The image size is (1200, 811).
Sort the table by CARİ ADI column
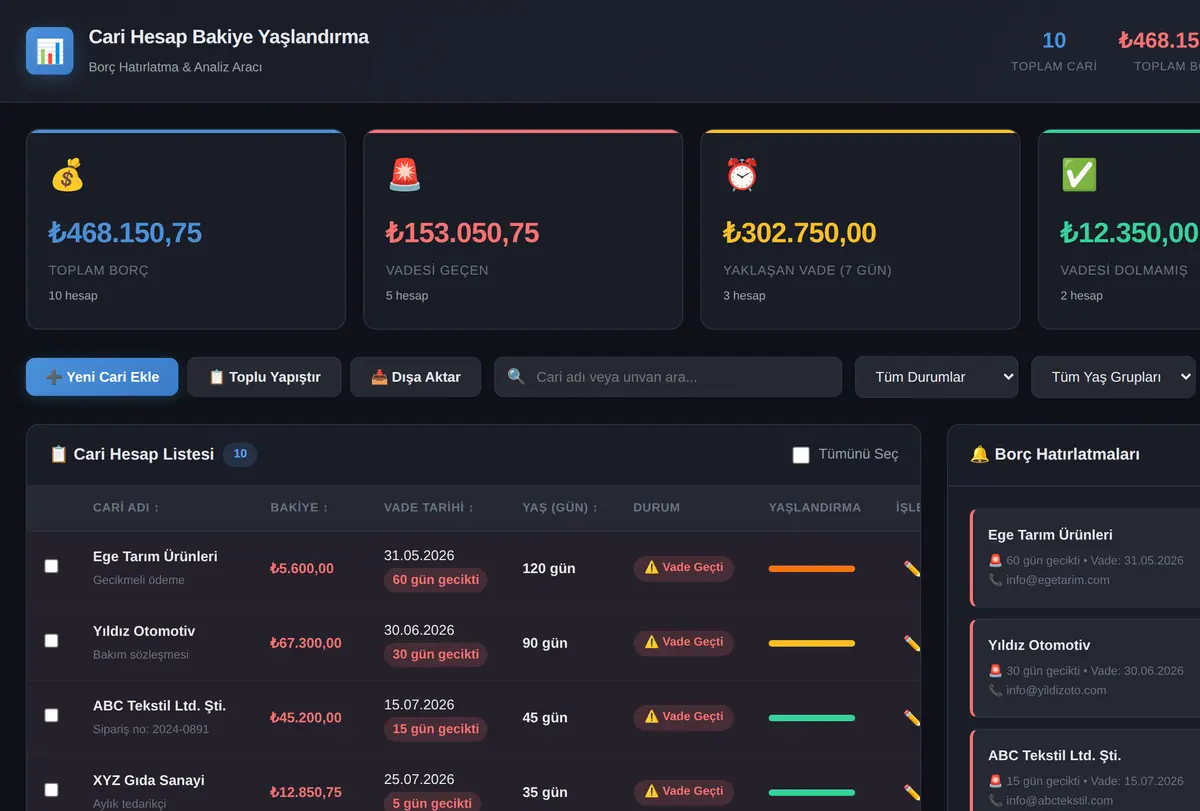(x=126, y=507)
